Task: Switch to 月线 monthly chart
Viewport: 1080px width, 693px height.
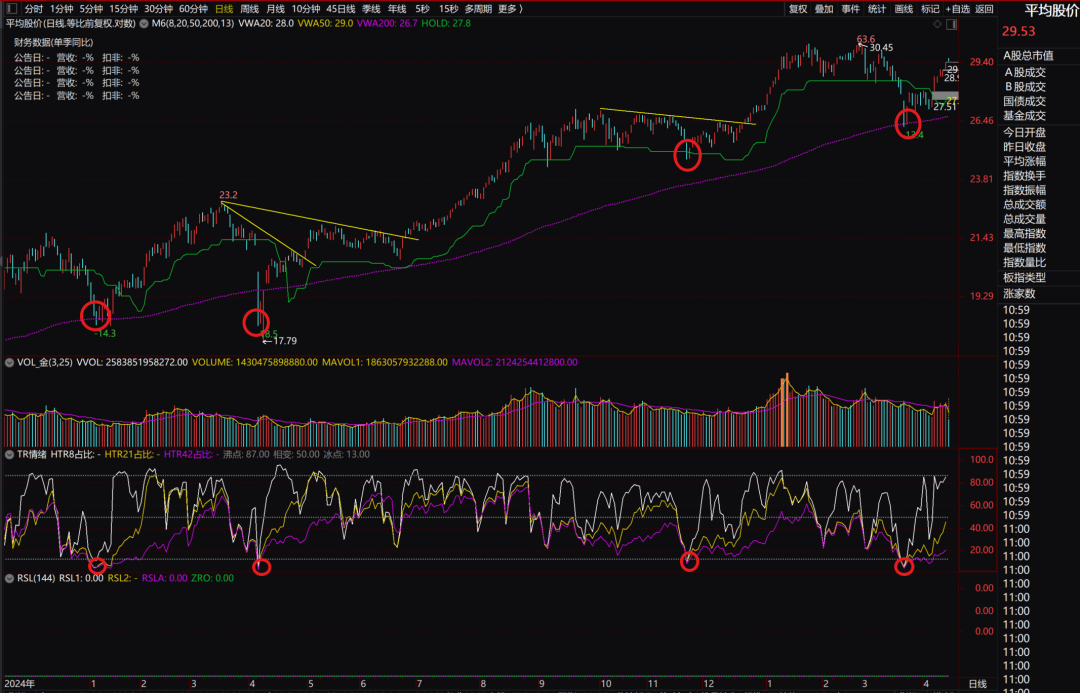Action: point(275,9)
